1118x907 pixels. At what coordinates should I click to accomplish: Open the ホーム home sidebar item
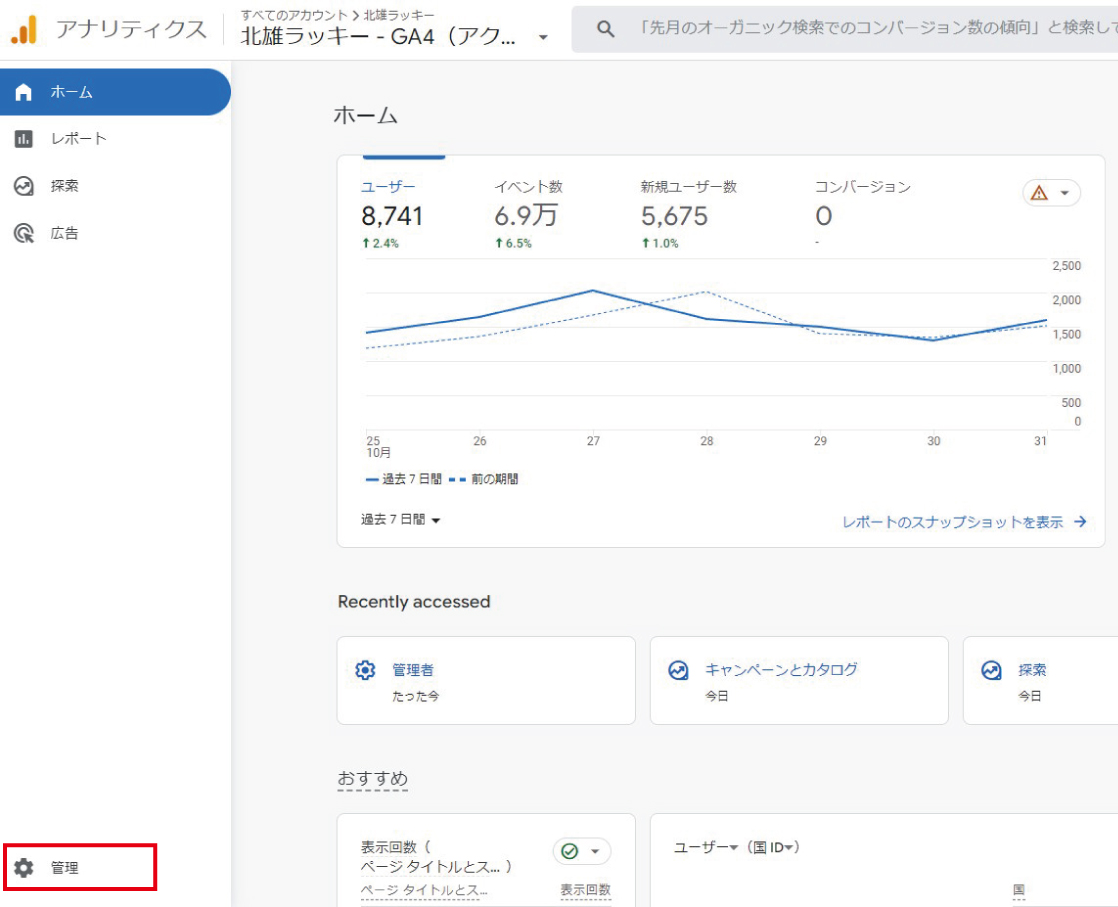click(115, 92)
